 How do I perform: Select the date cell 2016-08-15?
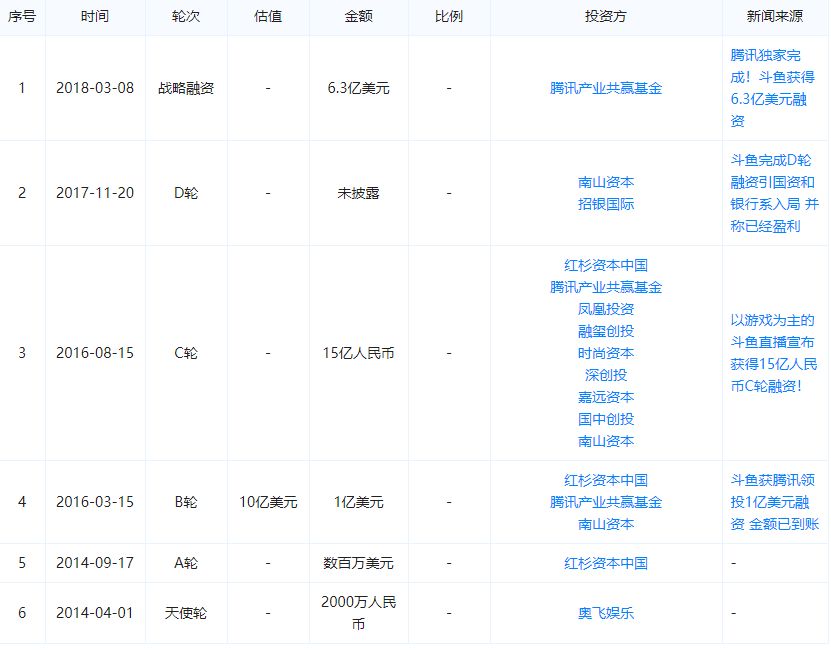(95, 353)
